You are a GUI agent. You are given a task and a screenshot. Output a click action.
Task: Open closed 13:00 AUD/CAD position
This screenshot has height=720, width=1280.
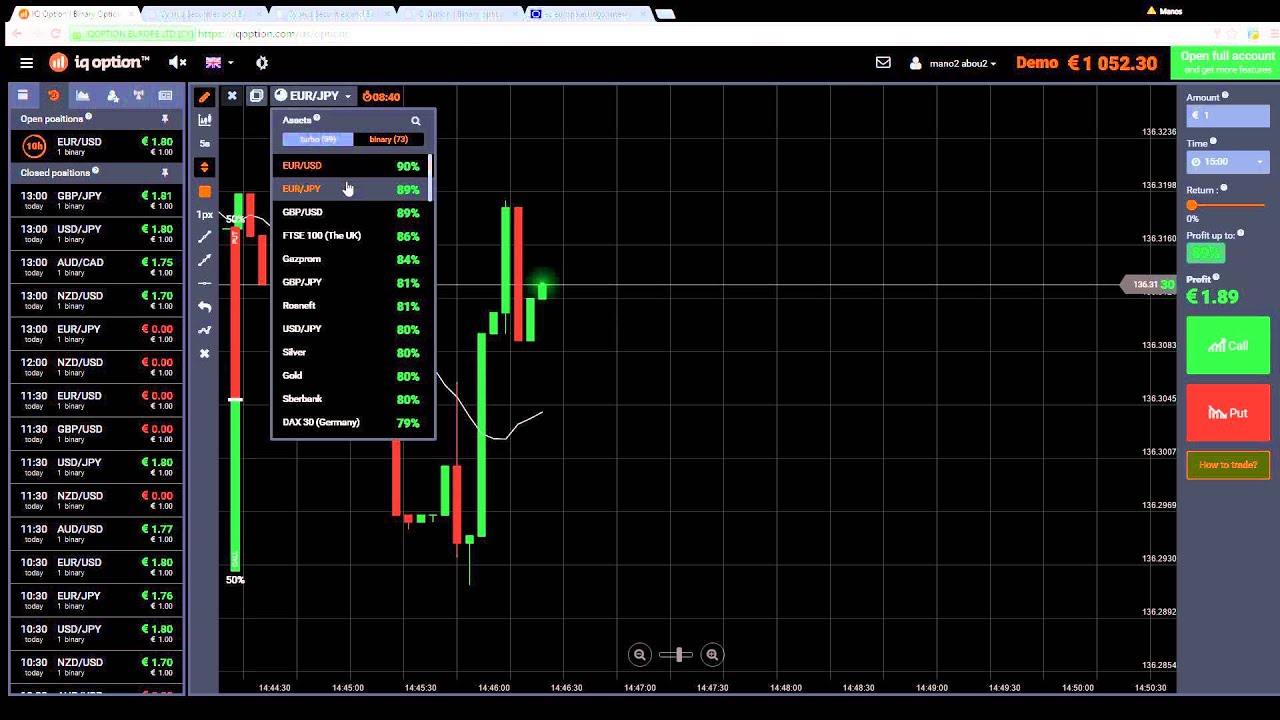point(97,267)
